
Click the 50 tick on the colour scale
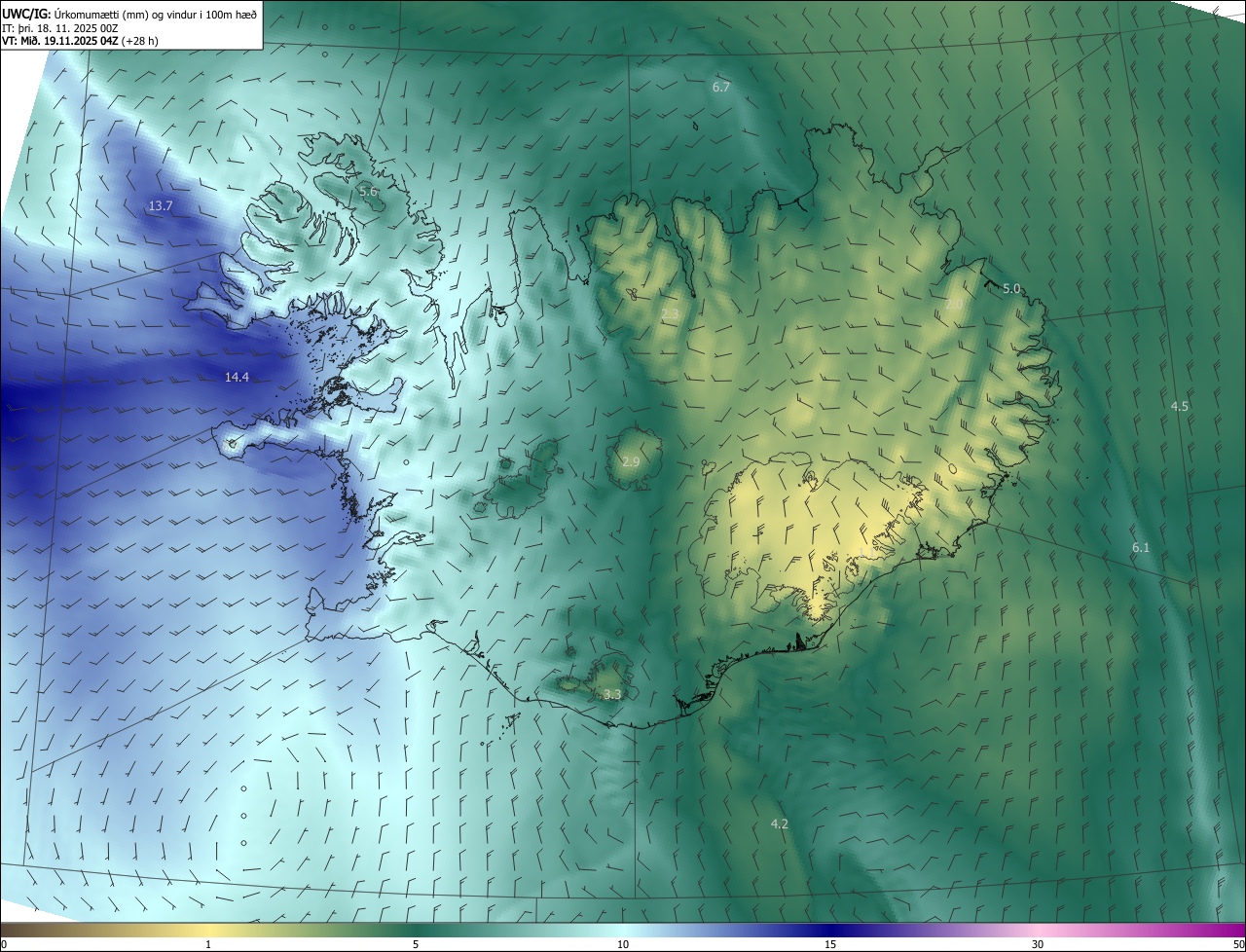[1238, 944]
